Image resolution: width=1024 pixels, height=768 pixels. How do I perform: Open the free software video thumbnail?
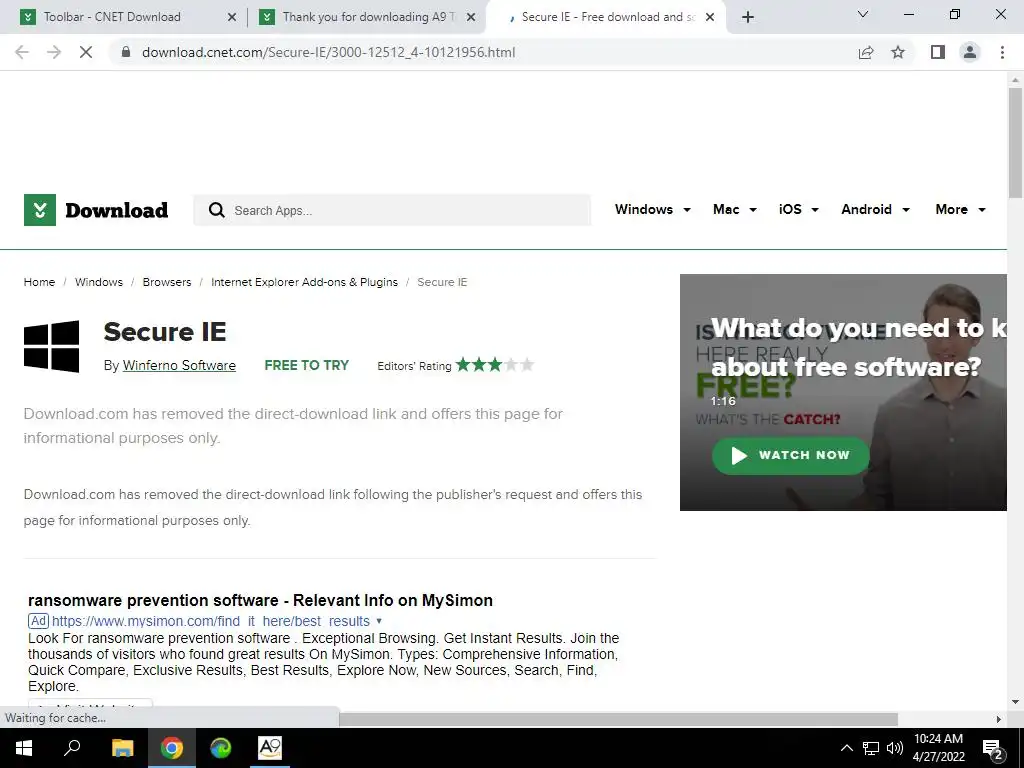click(843, 392)
